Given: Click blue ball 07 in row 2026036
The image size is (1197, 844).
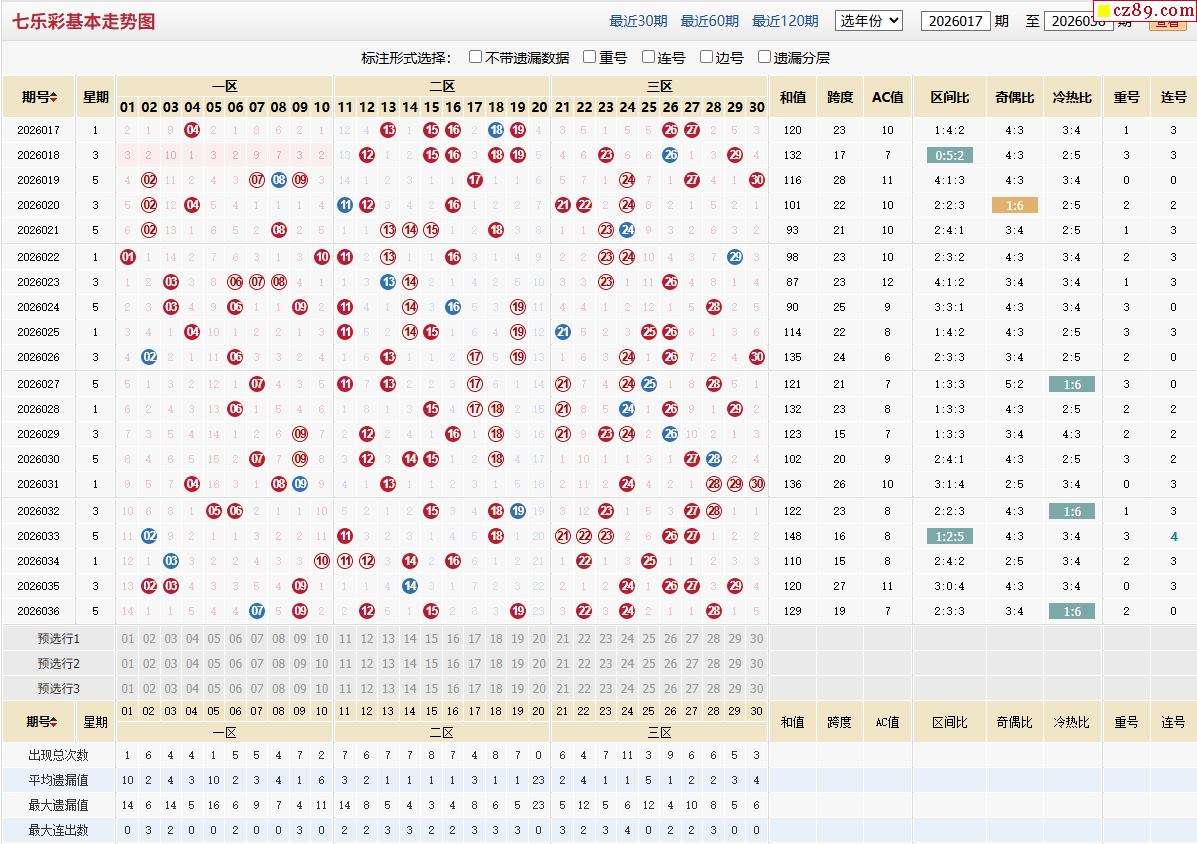Looking at the screenshot, I should tap(257, 611).
